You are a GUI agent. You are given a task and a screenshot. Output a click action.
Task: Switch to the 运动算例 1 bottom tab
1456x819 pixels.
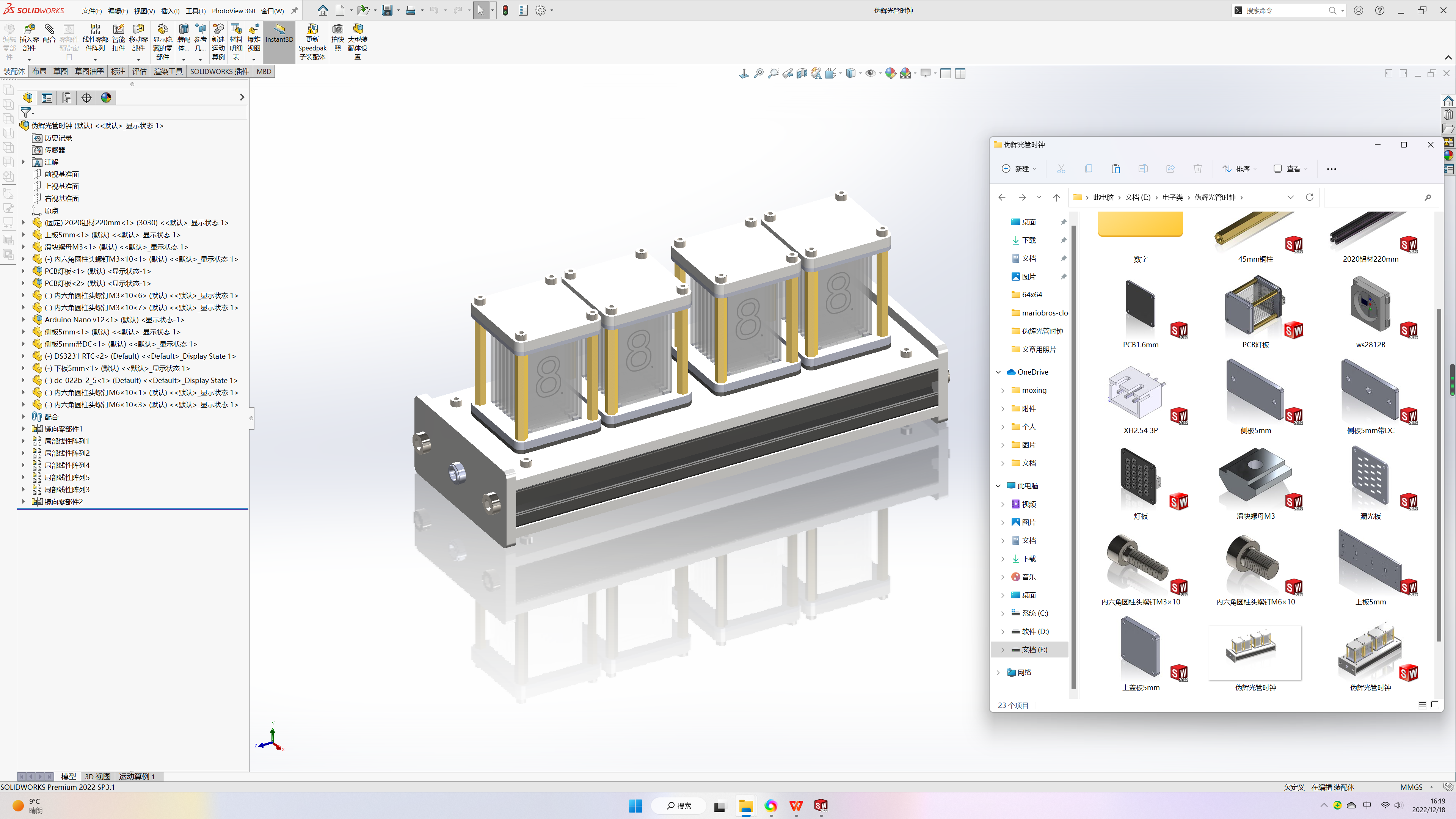pyautogui.click(x=136, y=777)
